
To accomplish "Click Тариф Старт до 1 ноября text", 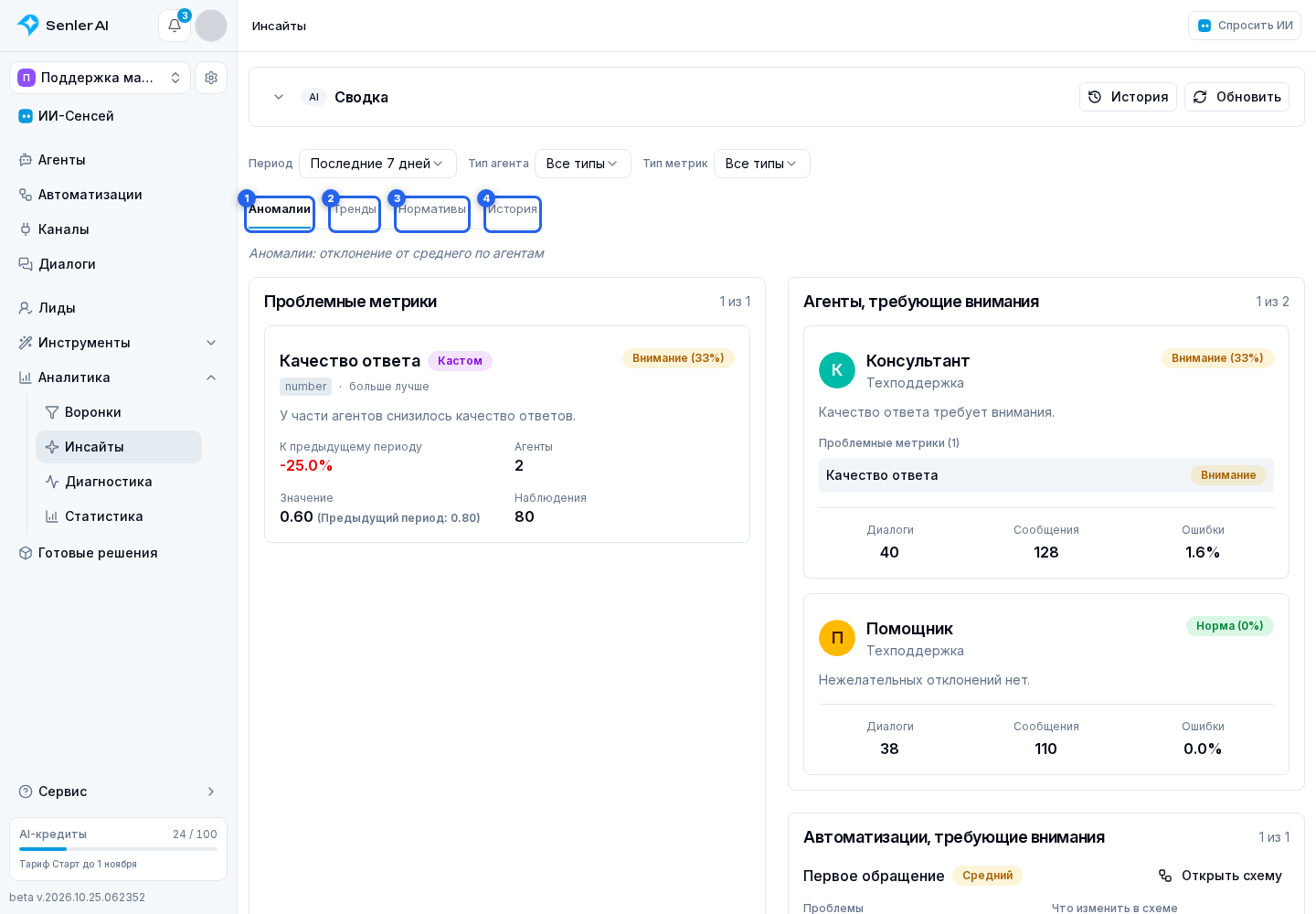I will (78, 864).
